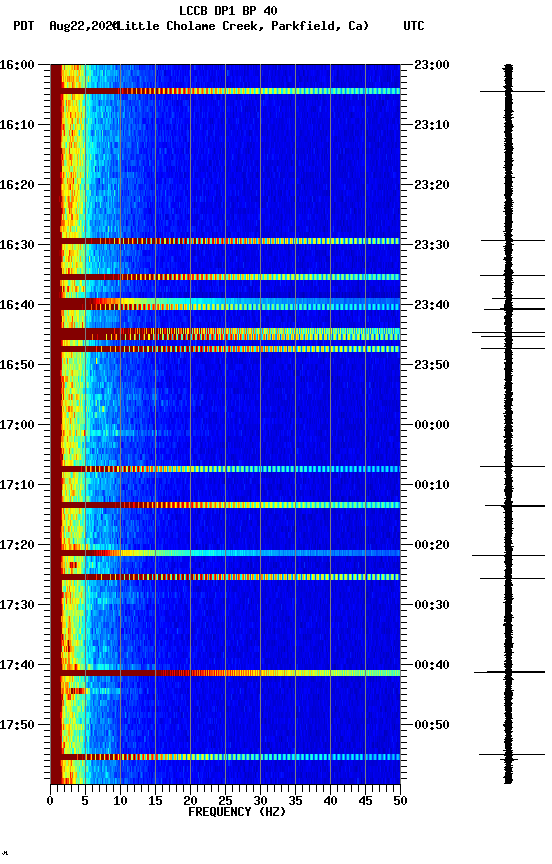Image resolution: width=552 pixels, height=864 pixels.
Task: Click the broadband event band near 17:21
Action: click(x=225, y=553)
